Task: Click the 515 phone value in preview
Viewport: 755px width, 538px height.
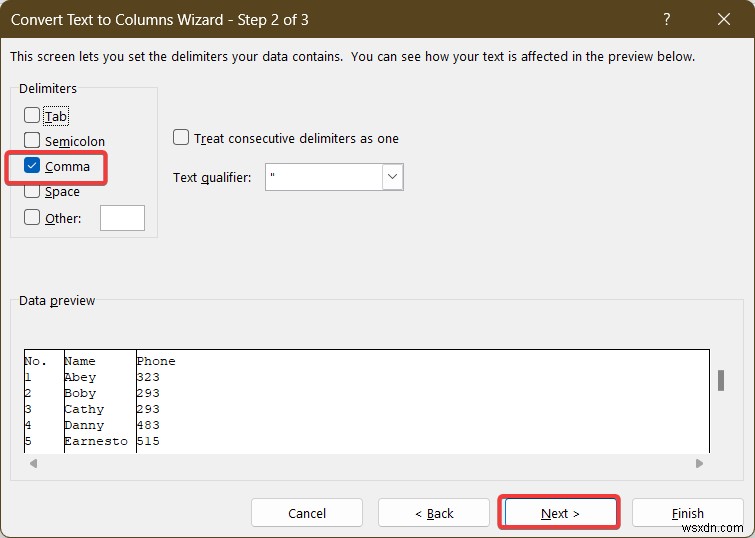Action: click(148, 441)
